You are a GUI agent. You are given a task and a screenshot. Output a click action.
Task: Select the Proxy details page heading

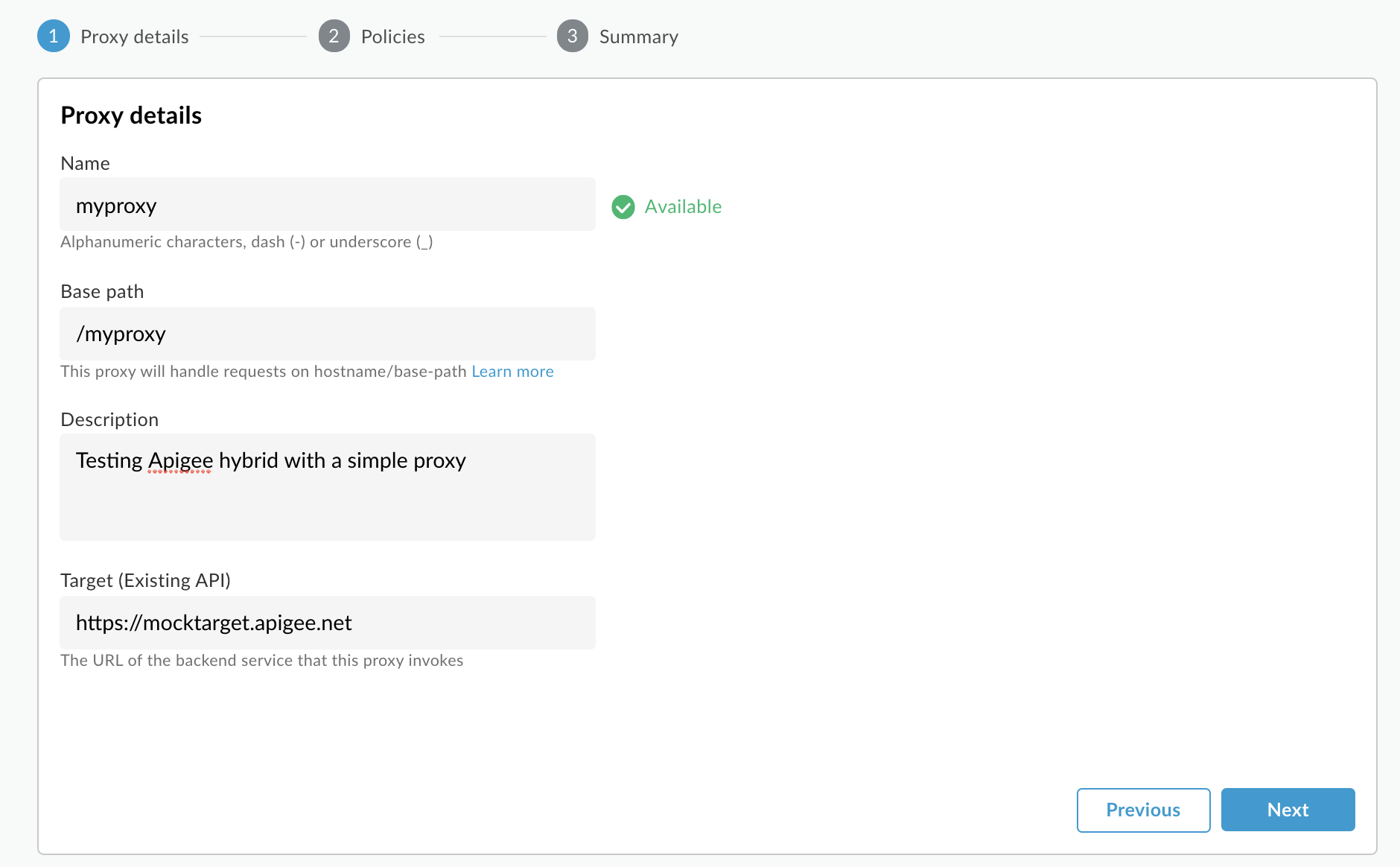pyautogui.click(x=130, y=115)
